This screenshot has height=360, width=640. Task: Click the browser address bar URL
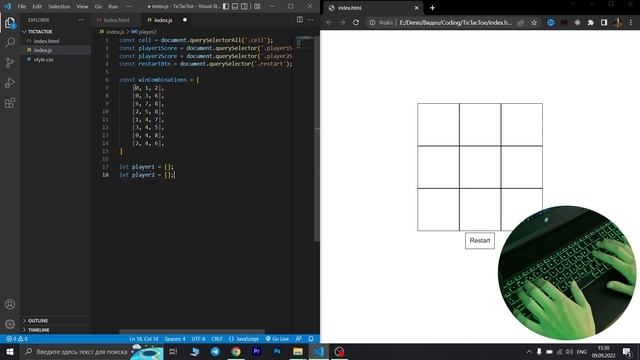point(455,23)
